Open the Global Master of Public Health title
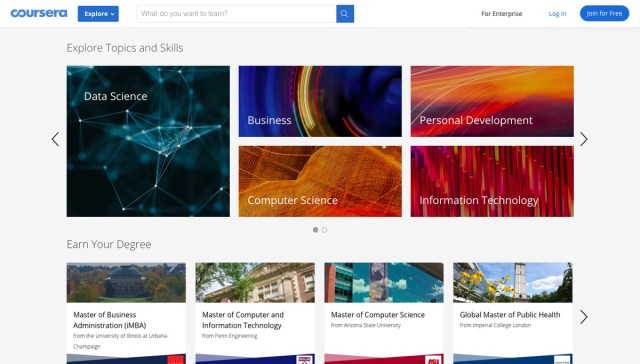 [510, 315]
